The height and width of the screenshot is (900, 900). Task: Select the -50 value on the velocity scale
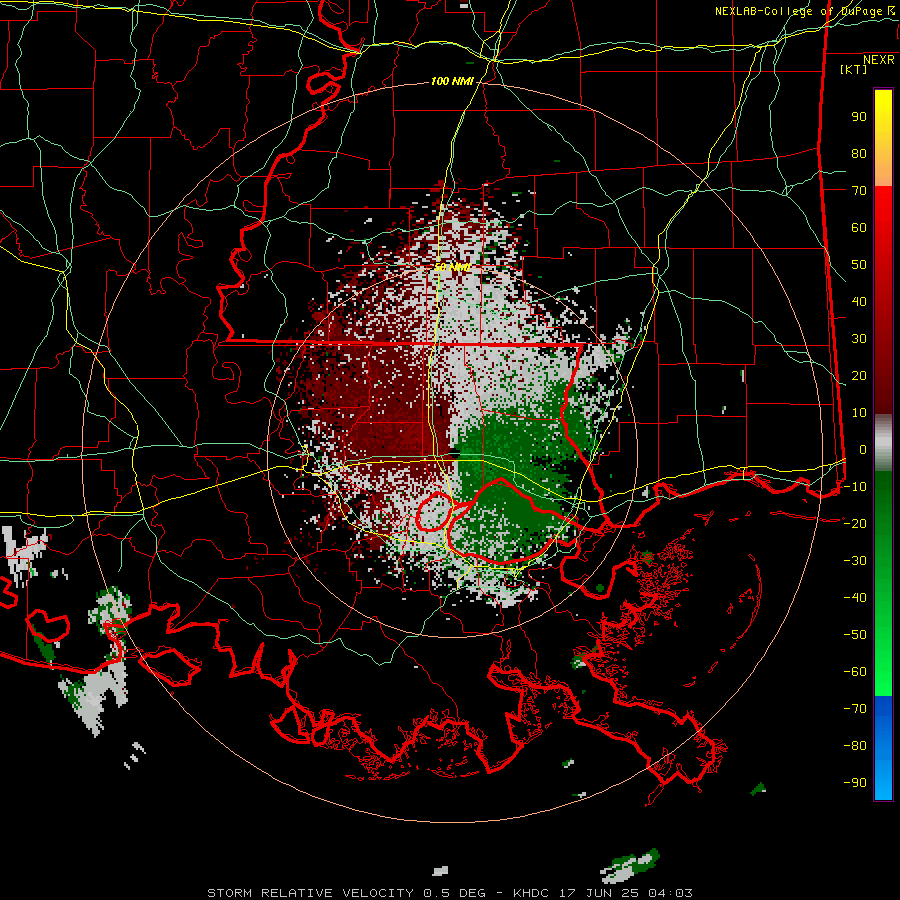(x=855, y=635)
